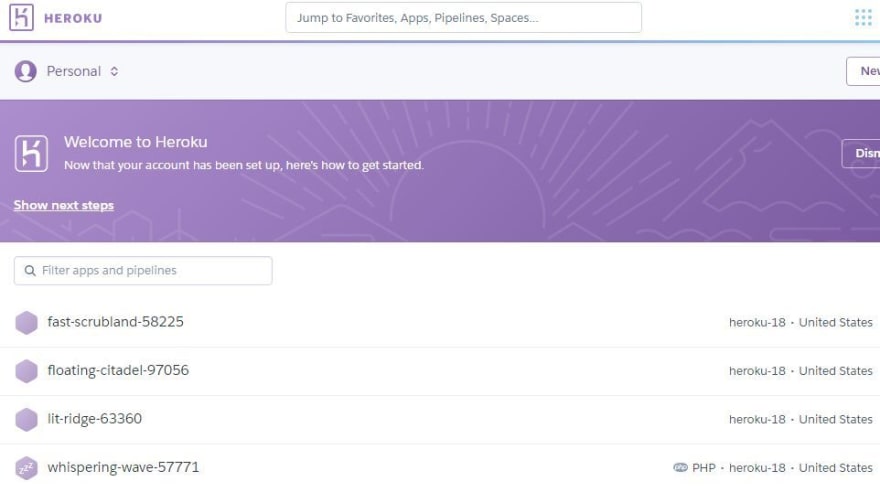The width and height of the screenshot is (880, 492).
Task: Click the New button
Action: point(864,71)
